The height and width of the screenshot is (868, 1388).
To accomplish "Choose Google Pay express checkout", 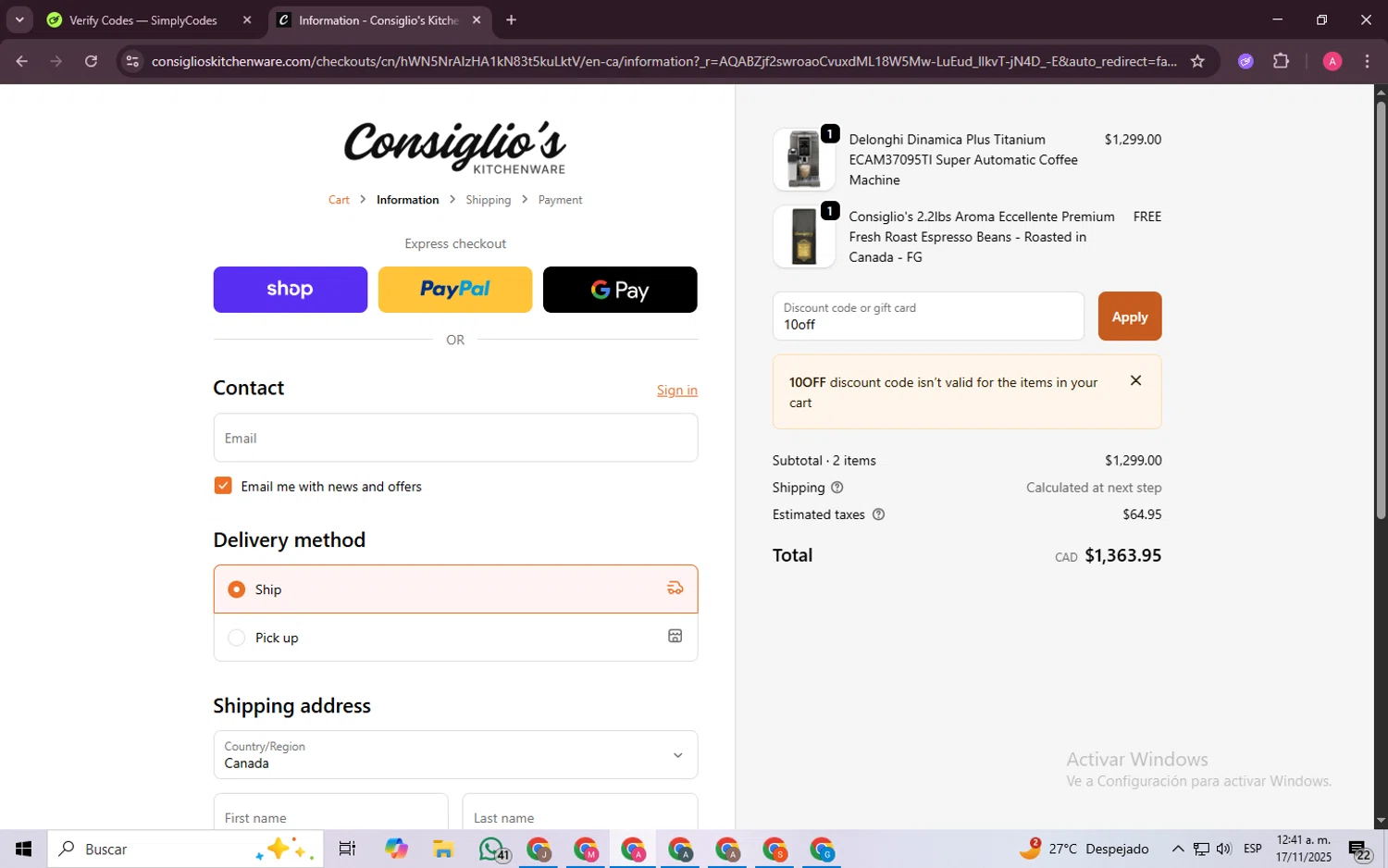I will 620,290.
